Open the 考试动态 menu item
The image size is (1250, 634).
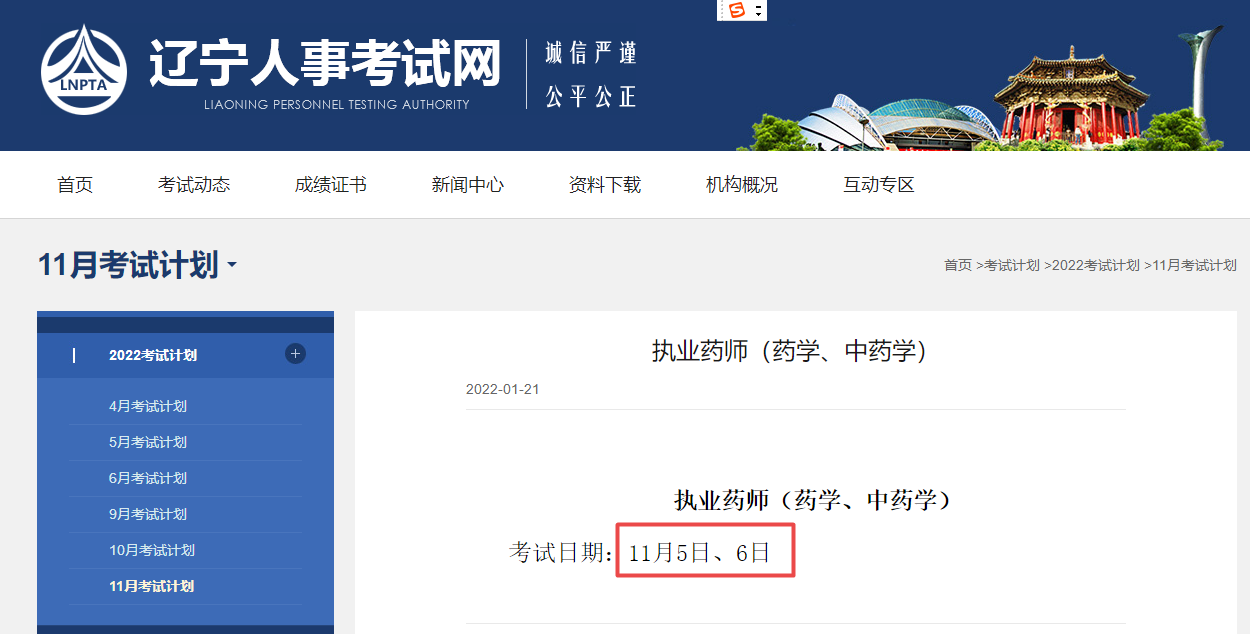tap(194, 185)
